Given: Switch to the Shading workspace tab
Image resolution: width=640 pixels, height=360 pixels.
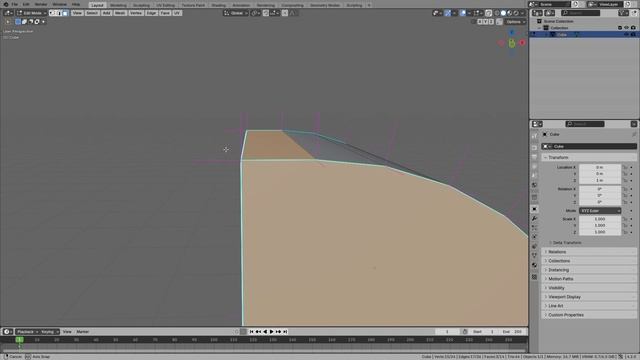Looking at the screenshot, I should 218,5.
